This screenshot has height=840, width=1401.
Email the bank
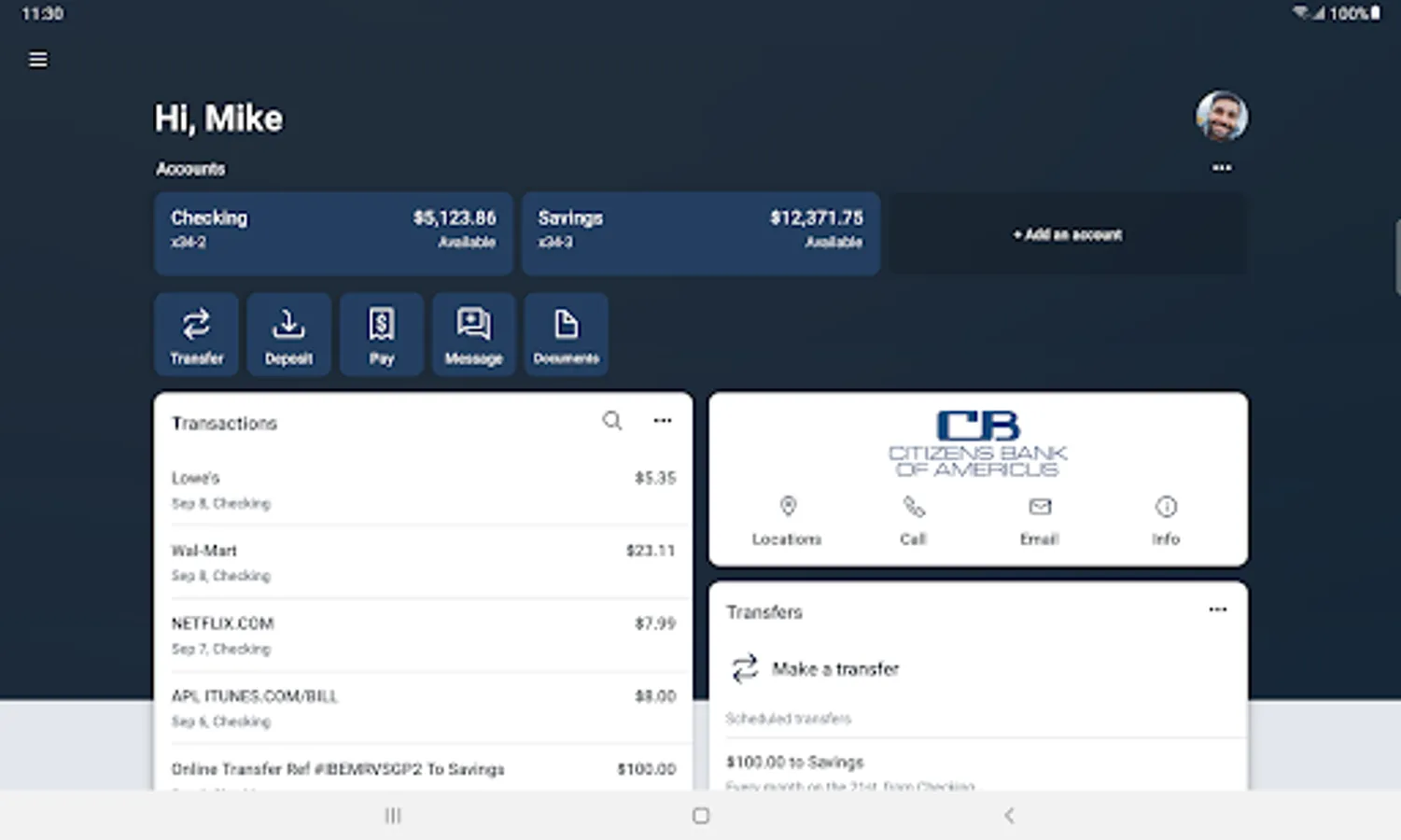click(x=1039, y=521)
